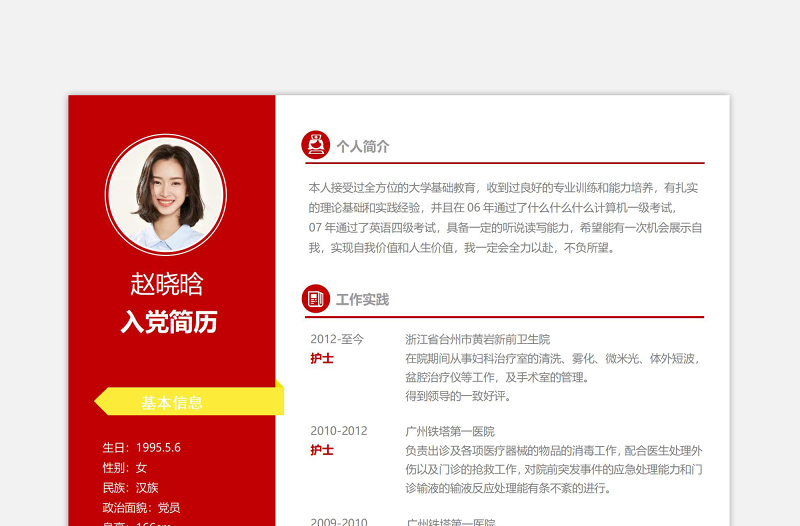This screenshot has height=526, width=800.
Task: Click the line starting 本人接受过全方位
Action: tap(503, 188)
